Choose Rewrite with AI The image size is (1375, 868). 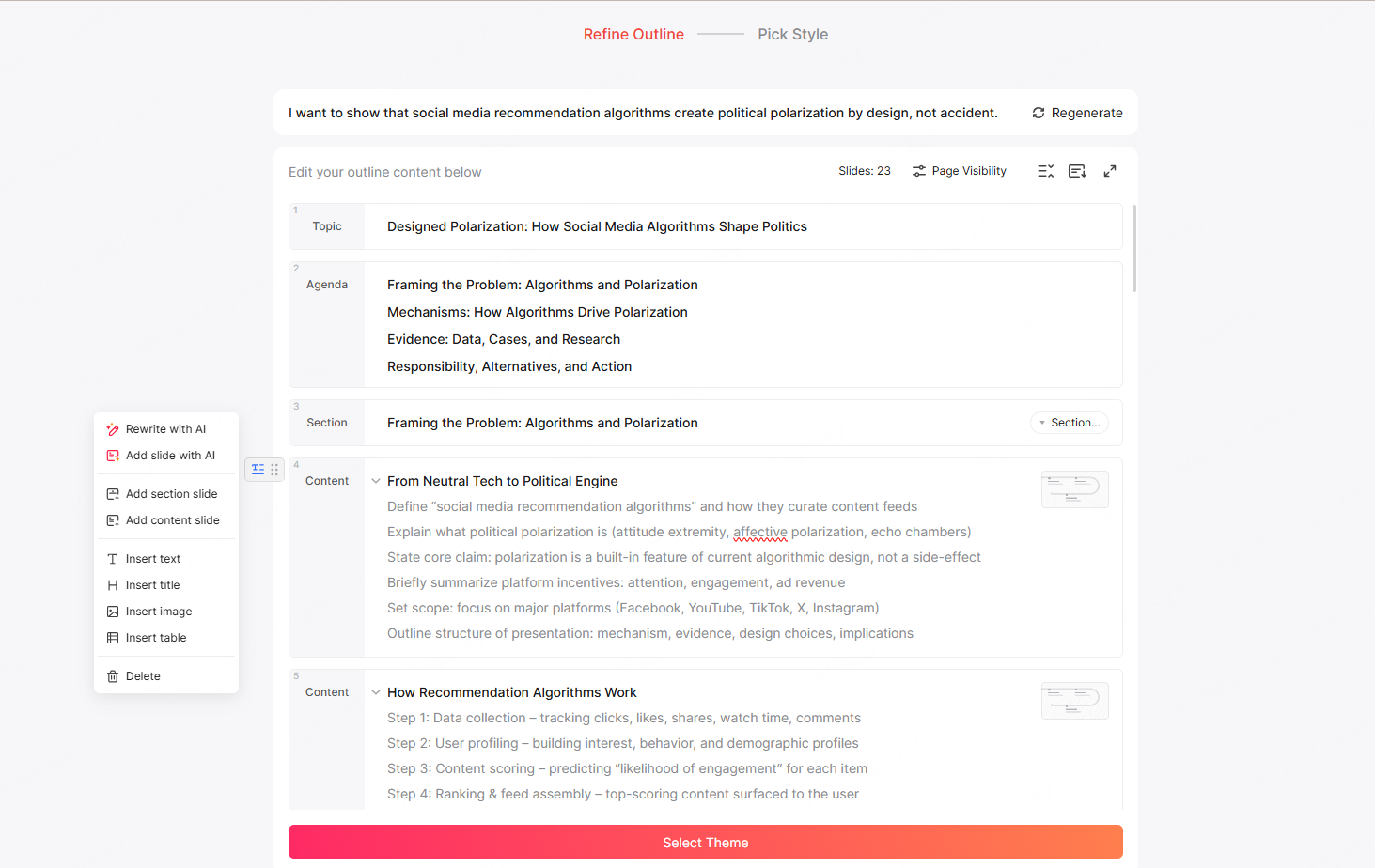coord(166,429)
